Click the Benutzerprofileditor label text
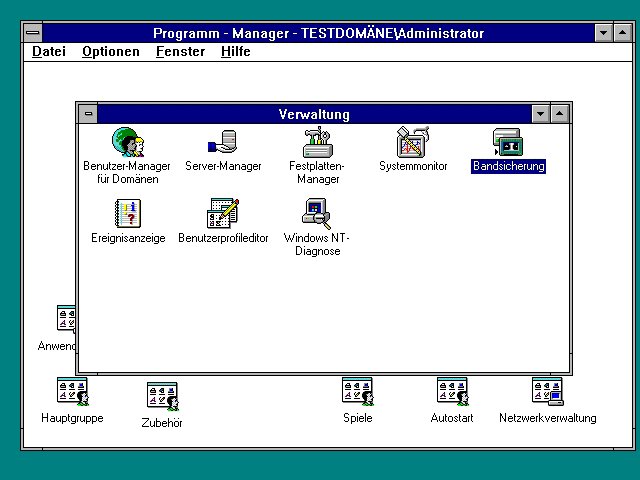The image size is (640, 480). (223, 238)
